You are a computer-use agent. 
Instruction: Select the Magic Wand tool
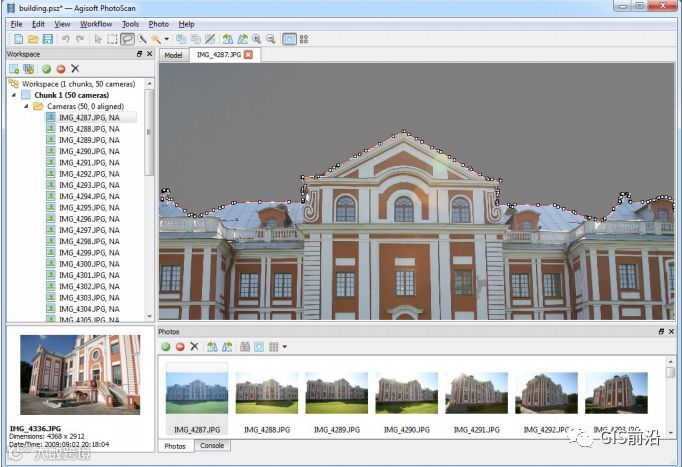pyautogui.click(x=156, y=39)
